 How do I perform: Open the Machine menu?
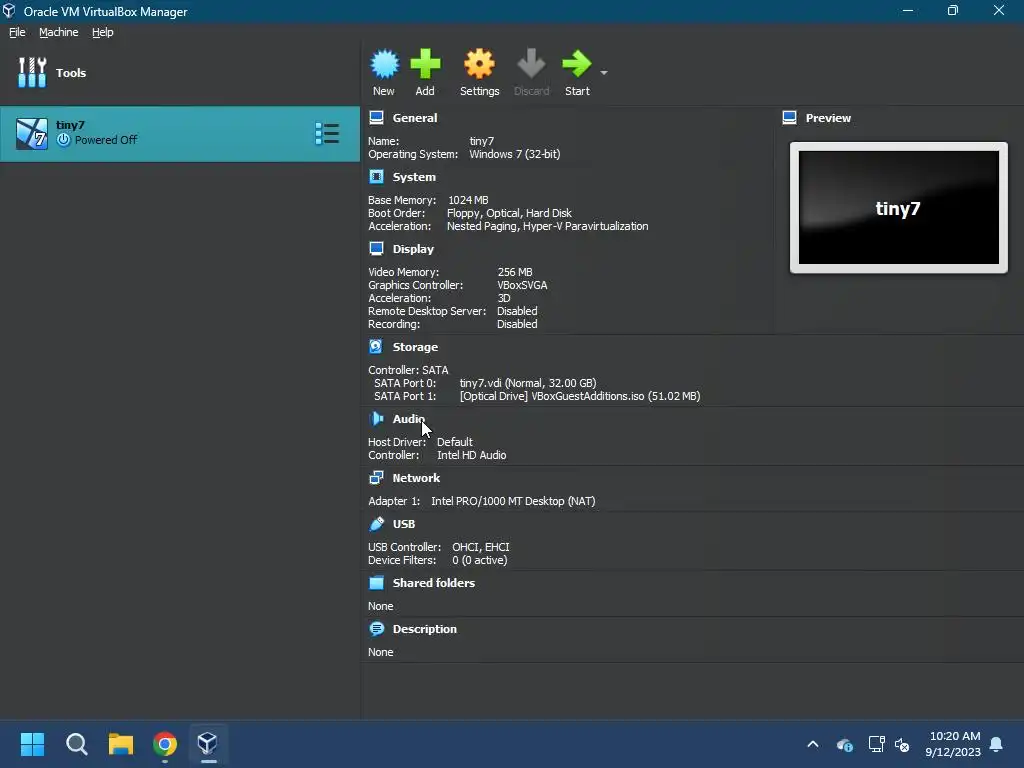tap(59, 32)
